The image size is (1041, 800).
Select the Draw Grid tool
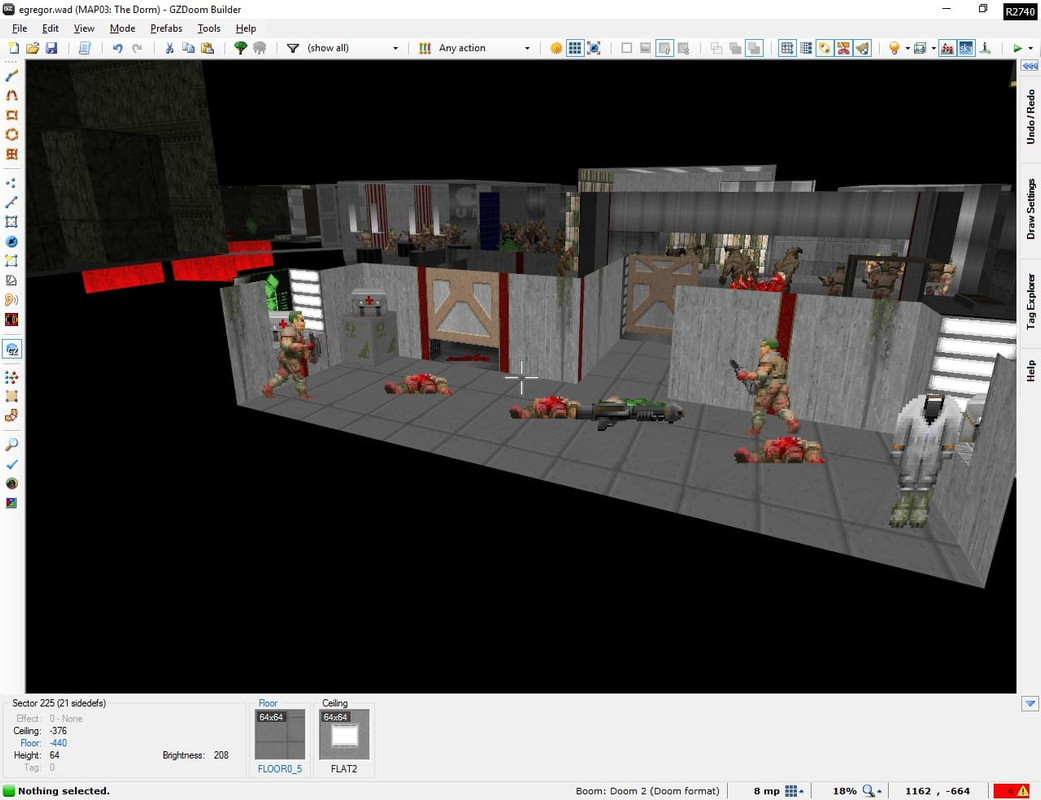tap(11, 154)
